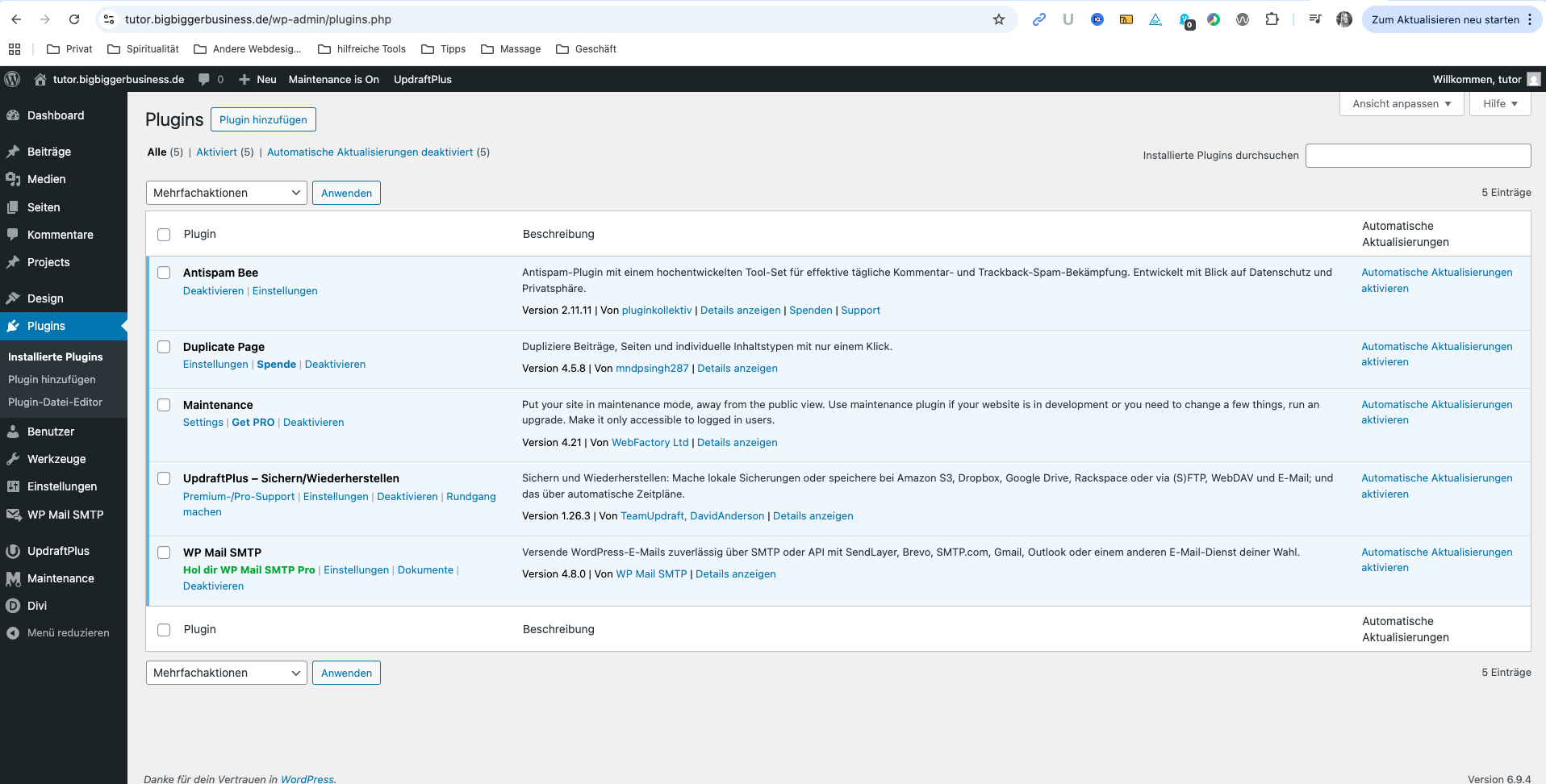Screen dimensions: 1546x784
Task: Open UpdraftPlus Details anzeigen link
Action: click(x=813, y=516)
